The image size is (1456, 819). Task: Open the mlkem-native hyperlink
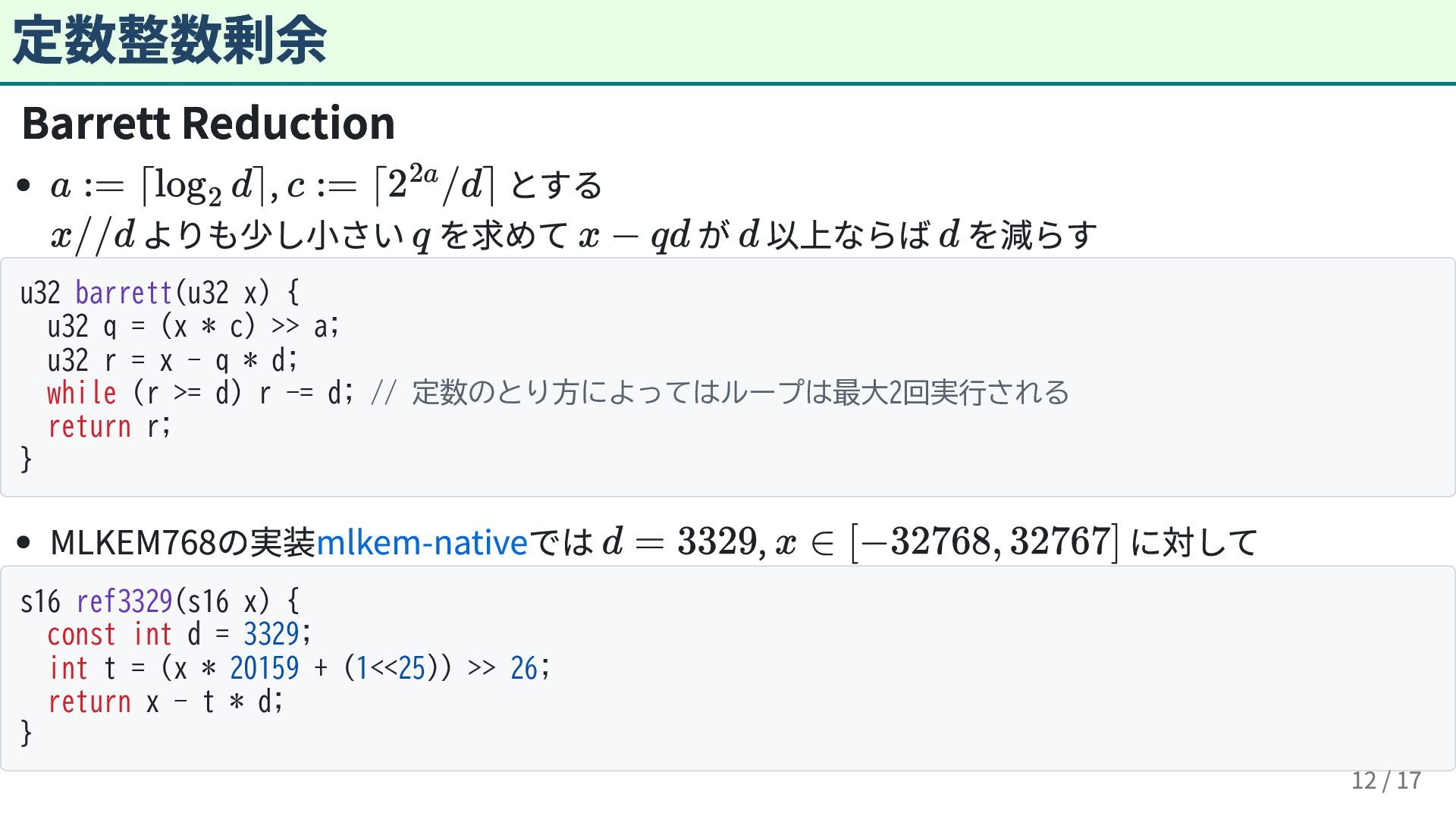421,542
